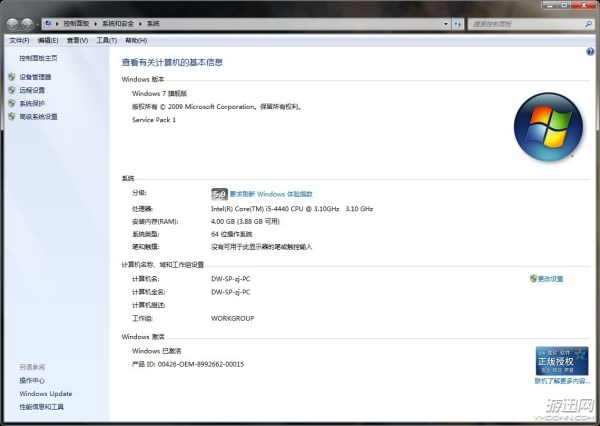Click the computer icon in address bar
The image size is (600, 426).
(x=48, y=24)
